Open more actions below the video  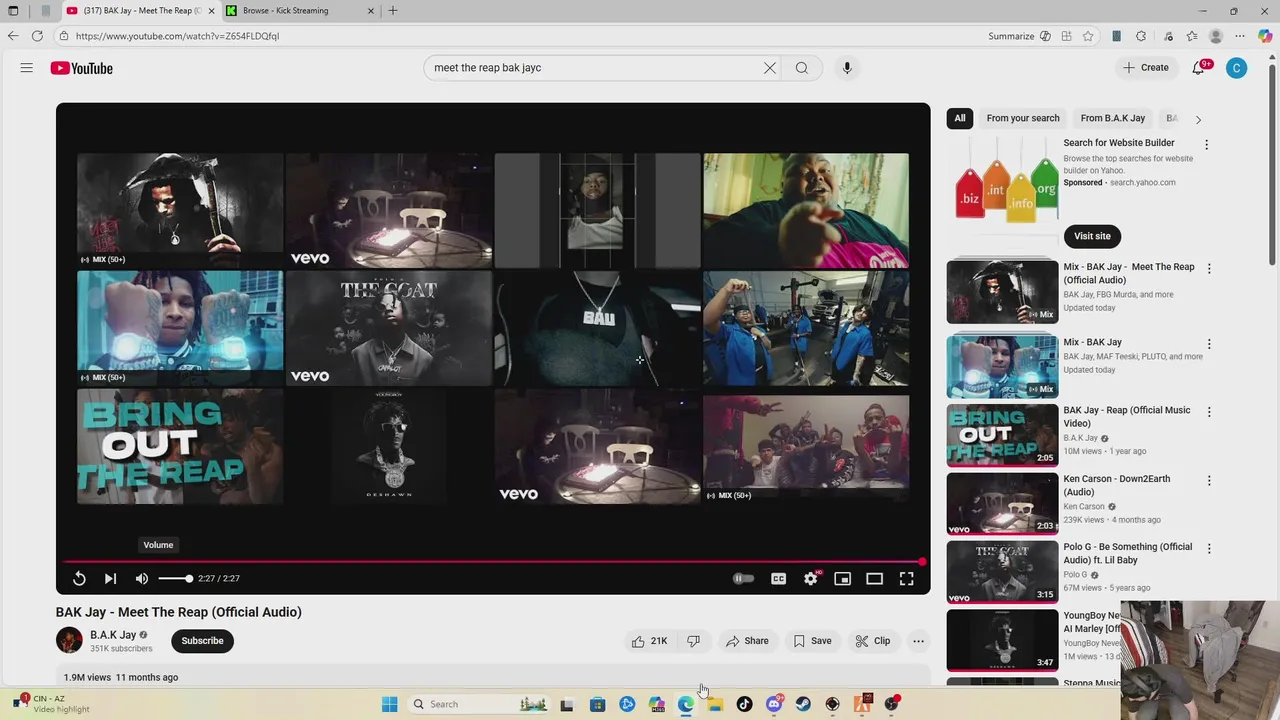click(918, 641)
